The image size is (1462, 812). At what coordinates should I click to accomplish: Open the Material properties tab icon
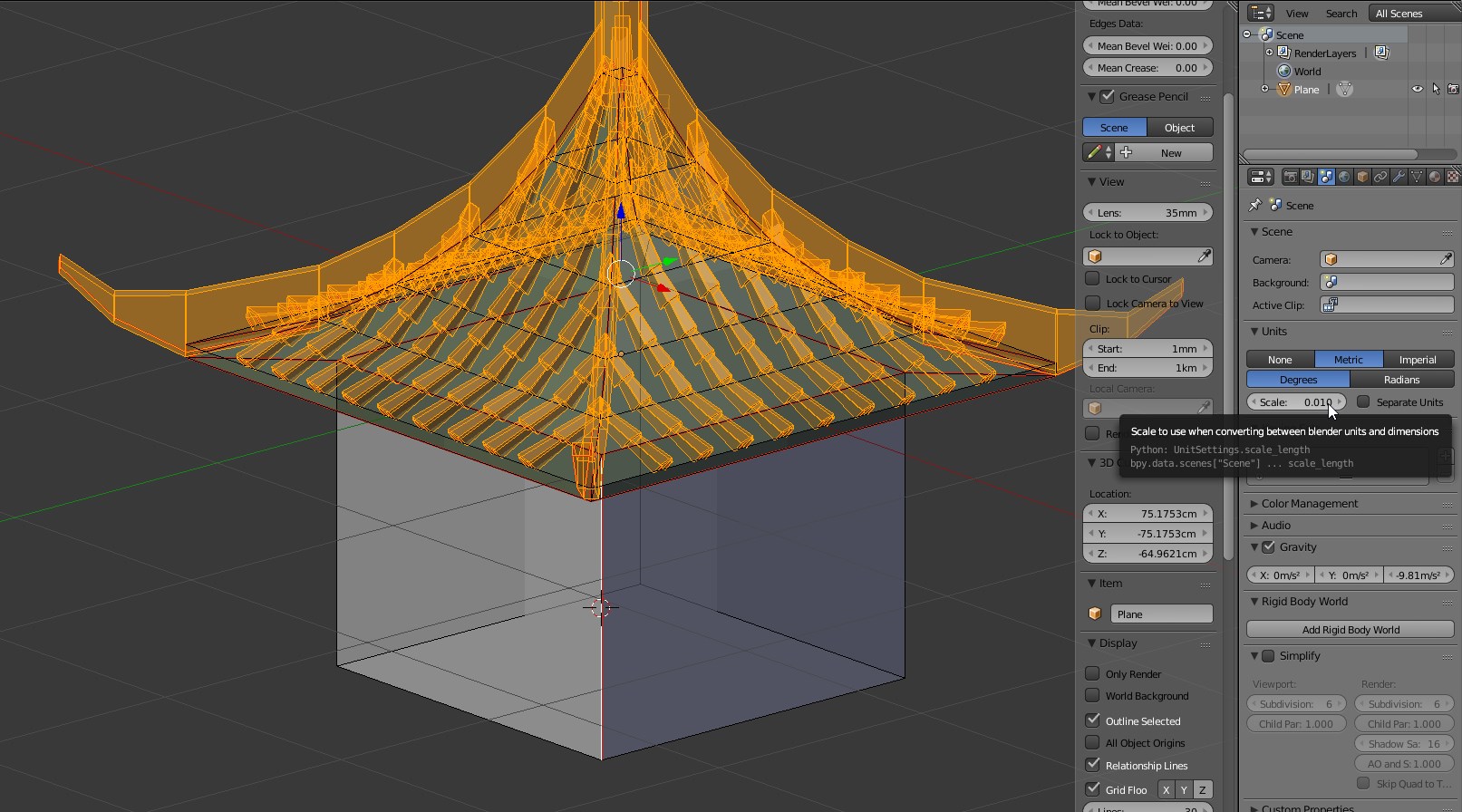point(1435,177)
